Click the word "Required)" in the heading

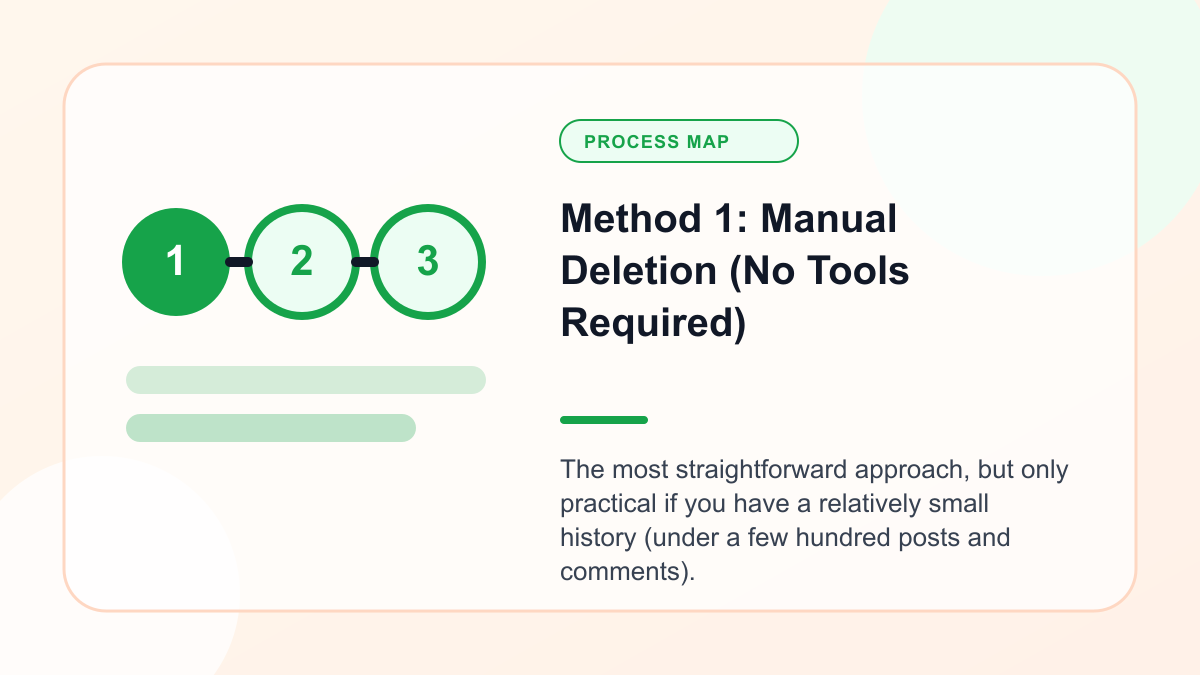(653, 325)
